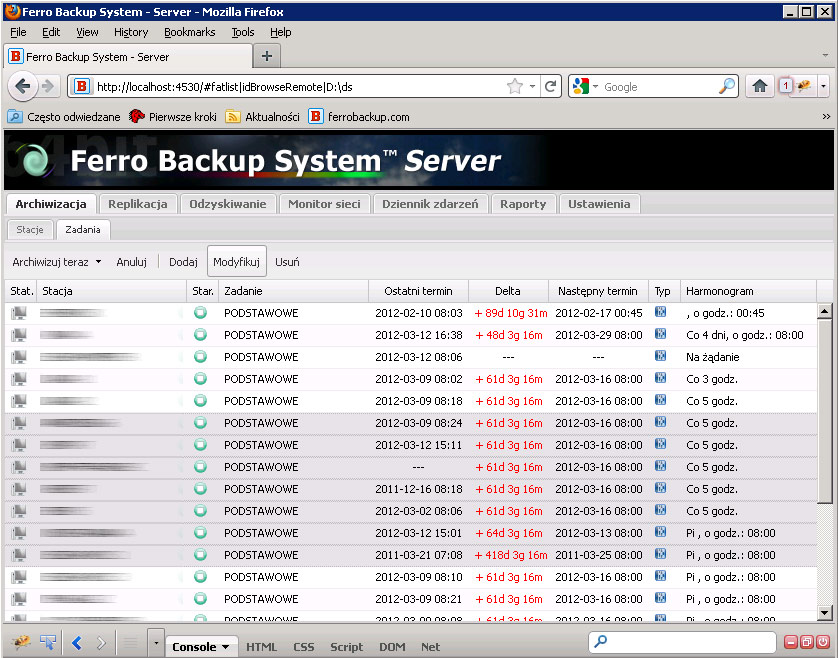The image size is (838, 658).
Task: Click the Firefox home icon
Action: (760, 87)
